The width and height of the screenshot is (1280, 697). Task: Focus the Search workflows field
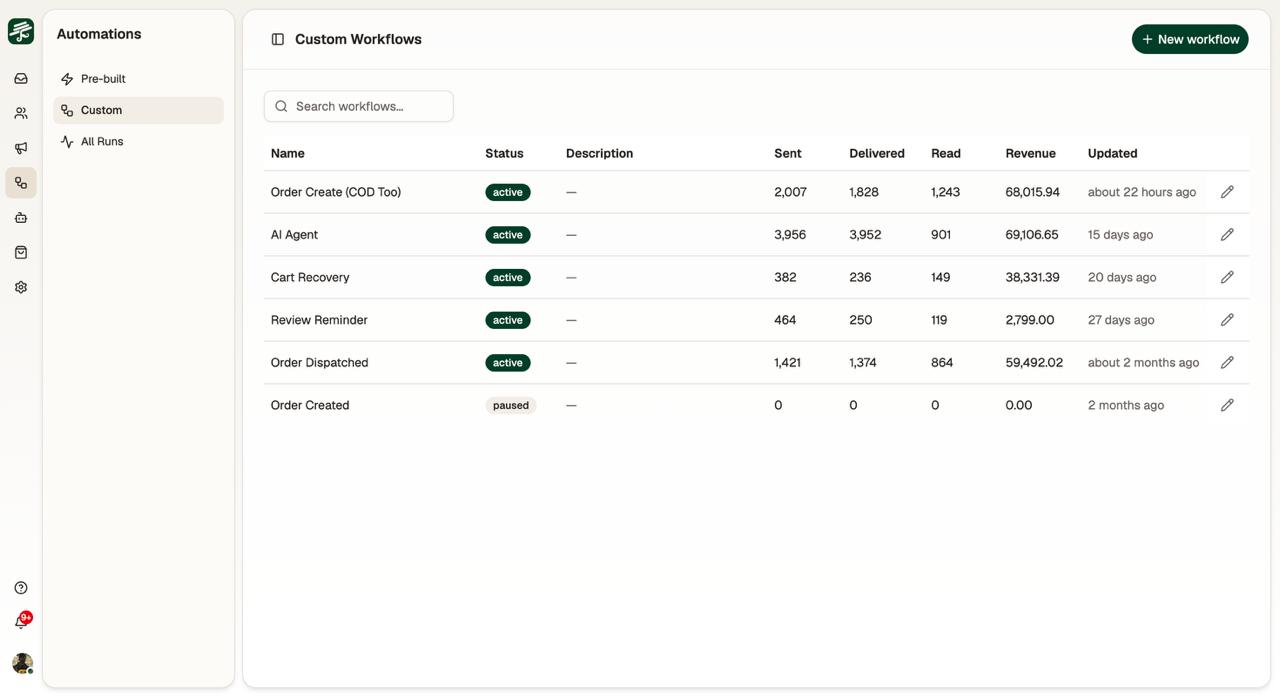359,106
